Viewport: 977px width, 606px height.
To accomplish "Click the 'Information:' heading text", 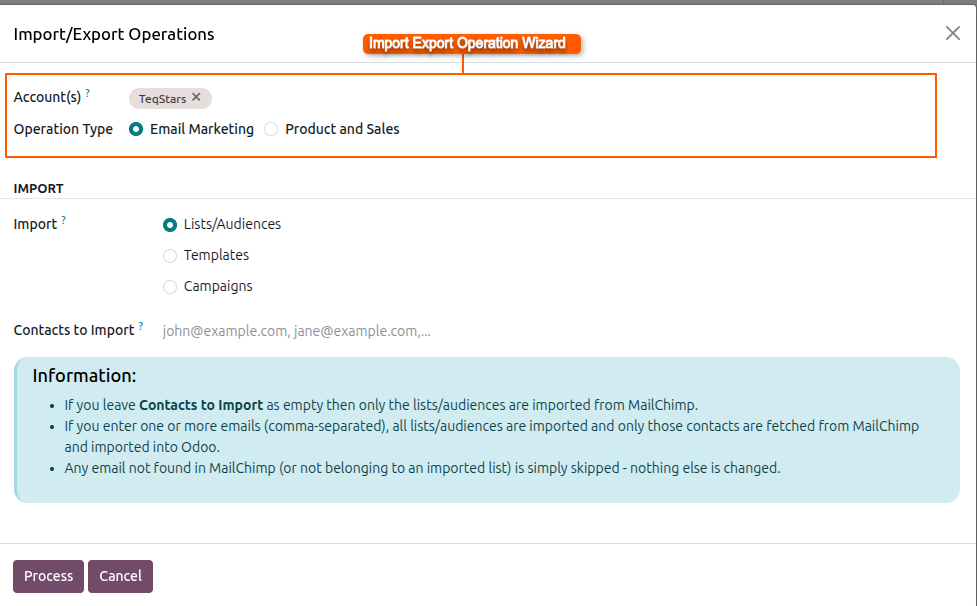I will (84, 376).
